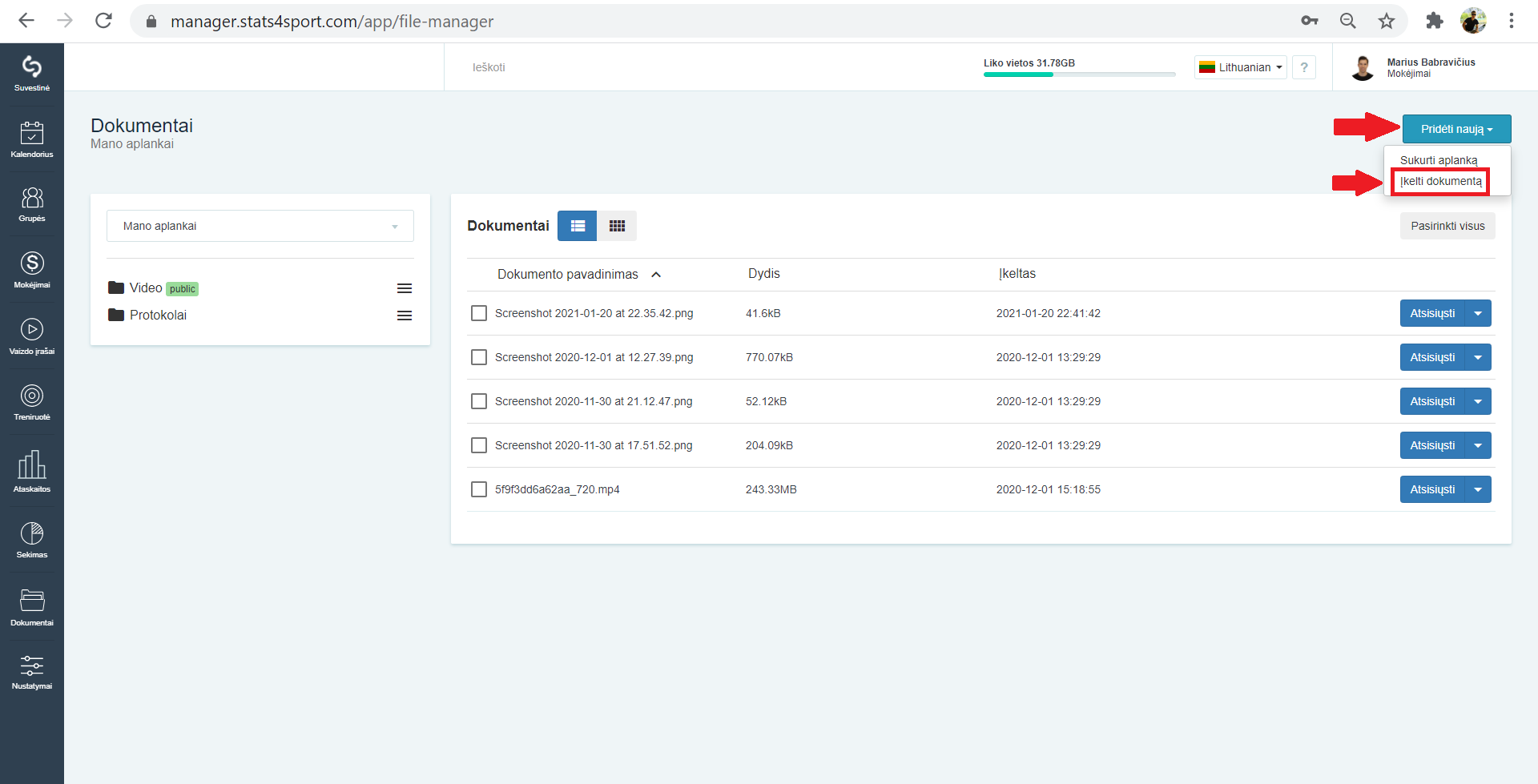The height and width of the screenshot is (784, 1538).
Task: Open menu icon for Video folder
Action: (405, 288)
